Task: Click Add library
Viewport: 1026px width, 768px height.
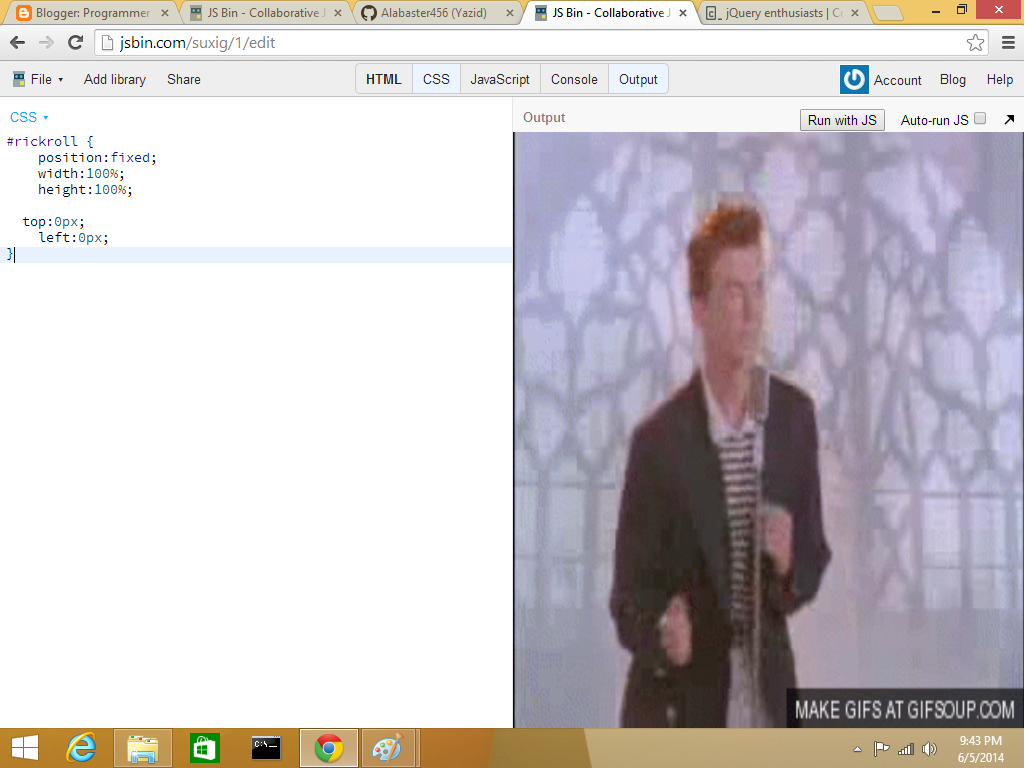Action: (115, 80)
